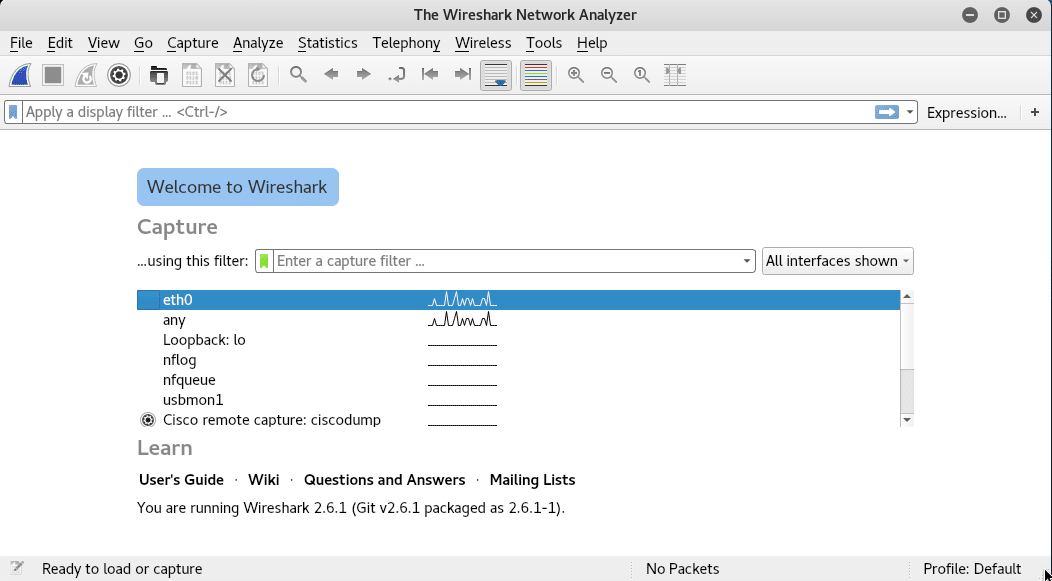Open the View menu
1052x581 pixels.
tap(103, 43)
